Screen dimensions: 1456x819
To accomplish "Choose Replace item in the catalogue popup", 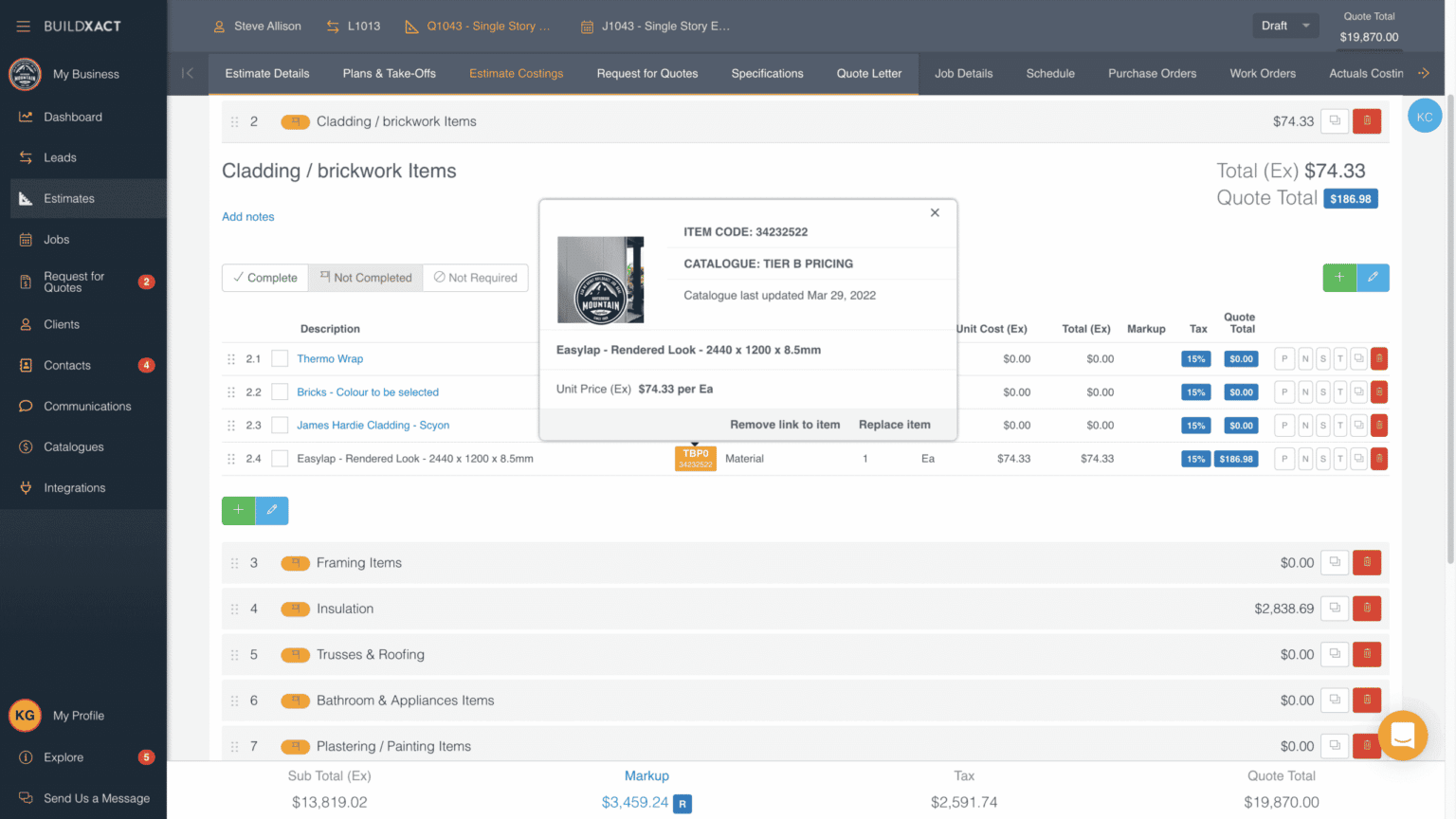I will tap(893, 425).
